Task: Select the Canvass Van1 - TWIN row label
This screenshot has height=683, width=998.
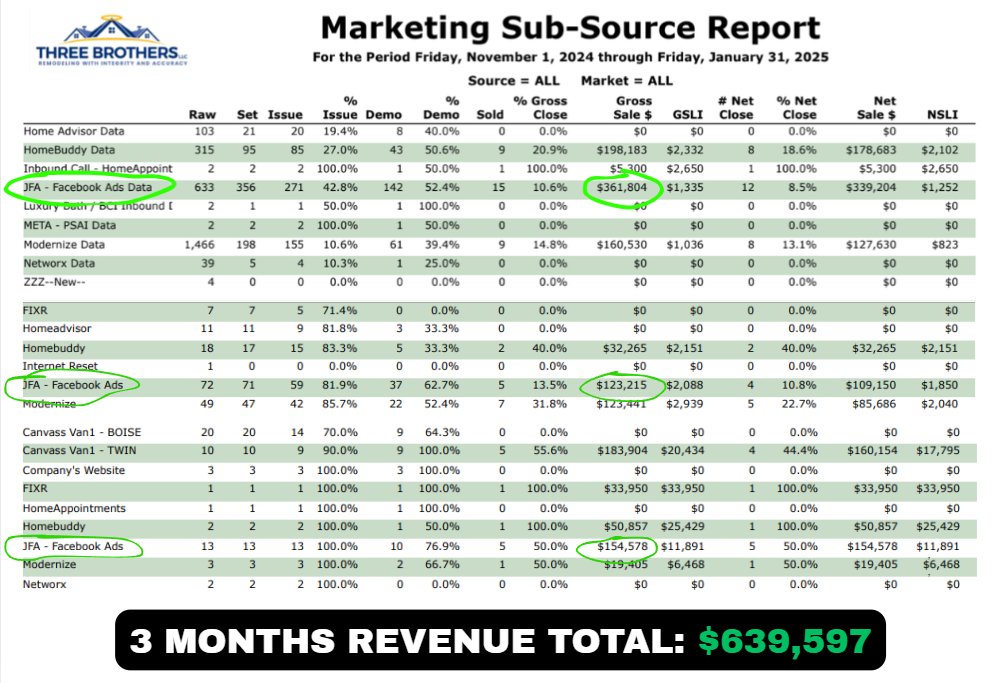Action: click(x=80, y=451)
